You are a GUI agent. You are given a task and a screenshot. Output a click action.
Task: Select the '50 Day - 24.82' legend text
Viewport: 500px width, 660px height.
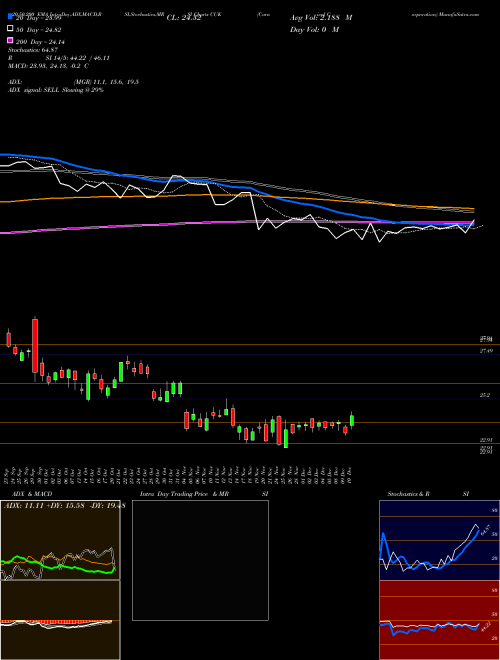coord(39,30)
